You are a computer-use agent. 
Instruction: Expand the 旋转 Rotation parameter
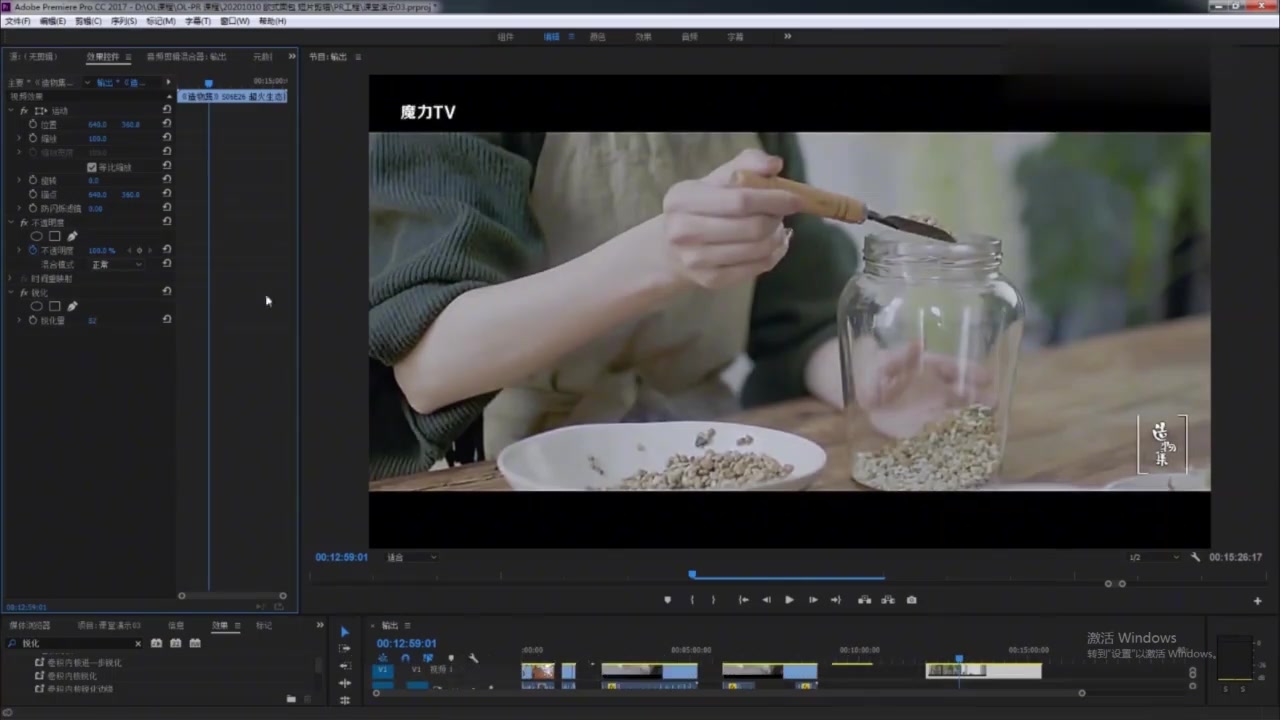(19, 180)
